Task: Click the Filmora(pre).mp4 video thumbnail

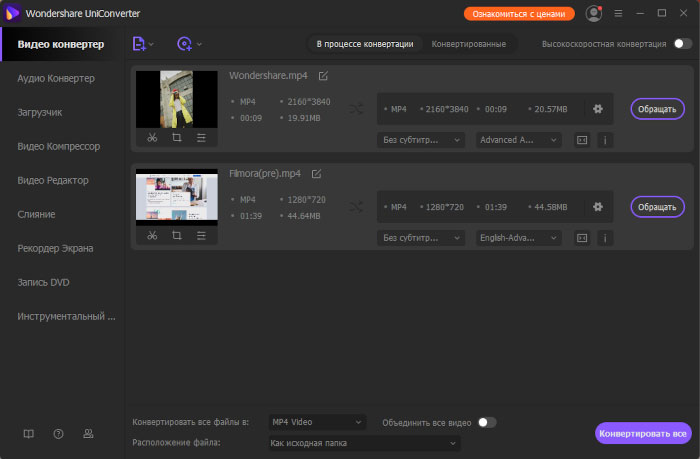Action: pyautogui.click(x=176, y=198)
